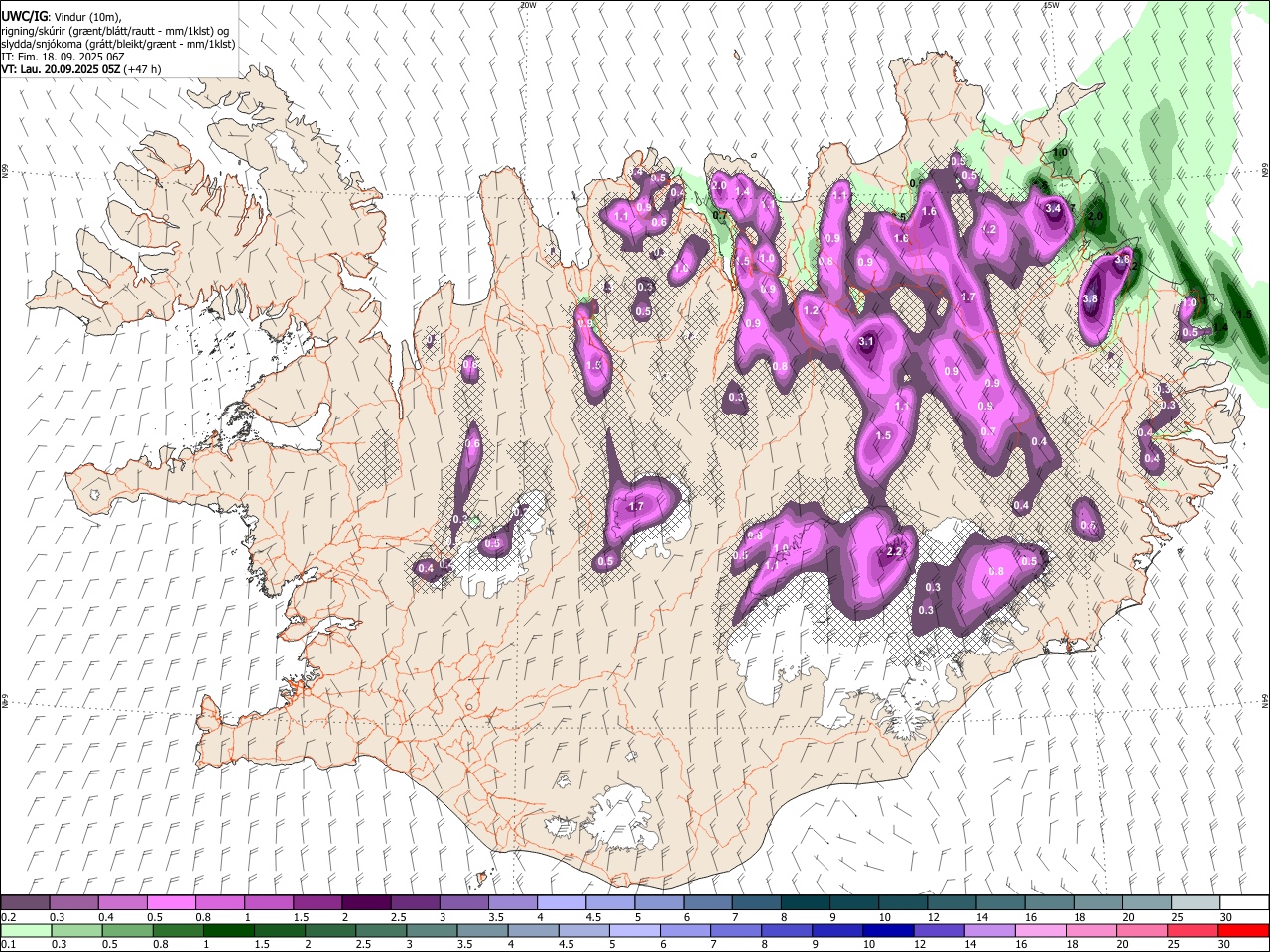Click the '18' label under the upper legend

click(1079, 917)
